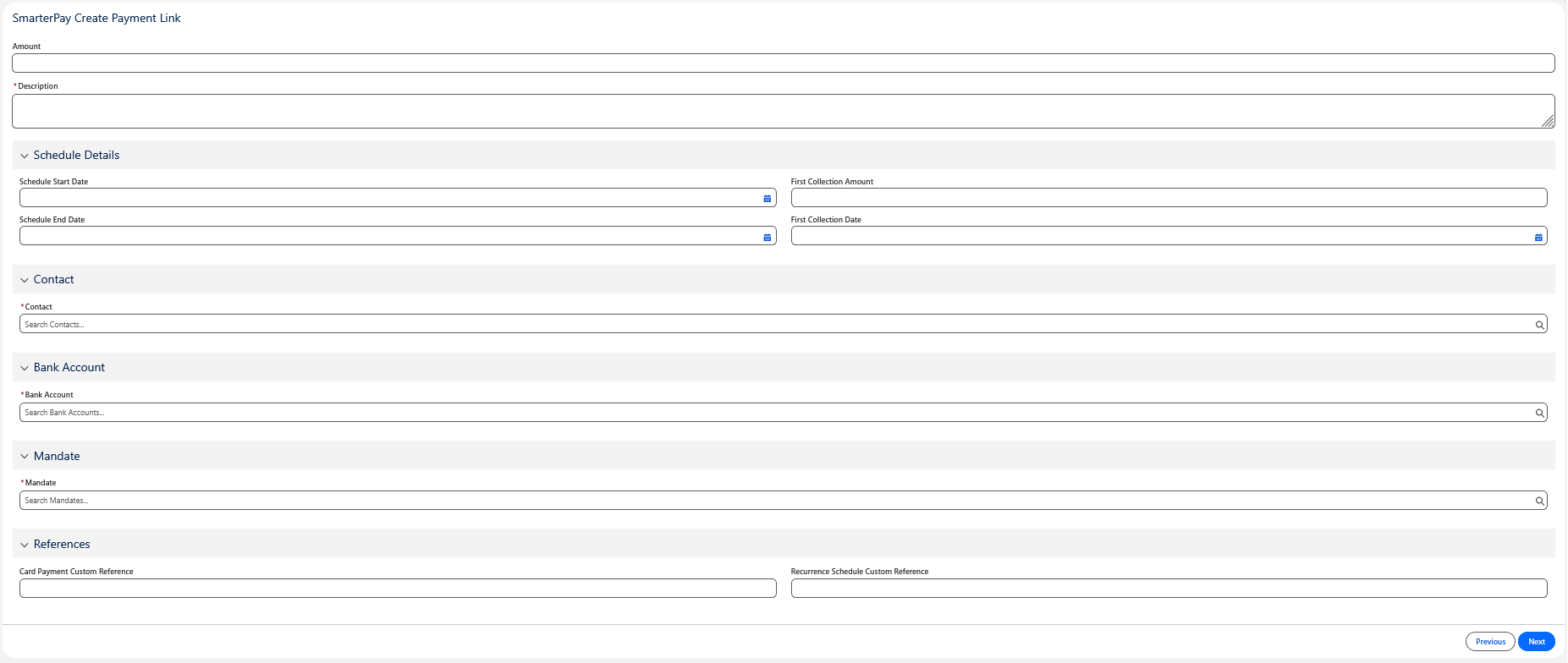
Task: Click the Bank Account search magnifier icon
Action: pos(1539,413)
